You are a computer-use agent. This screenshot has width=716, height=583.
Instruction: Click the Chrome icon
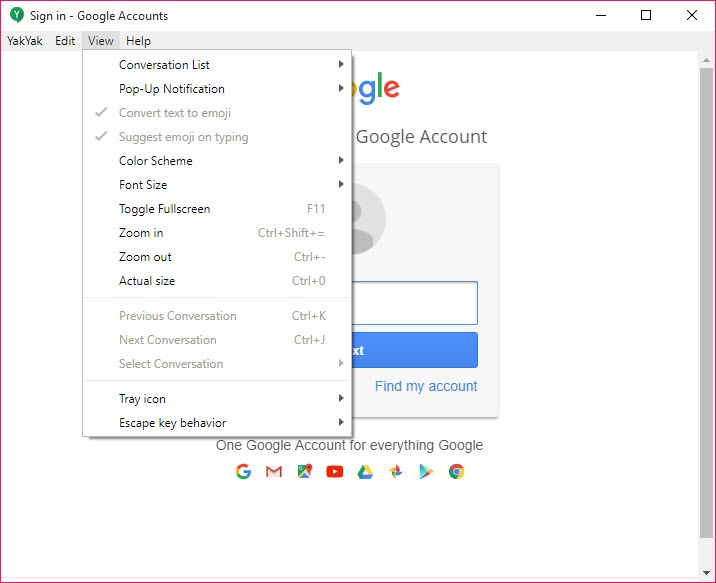tap(457, 472)
